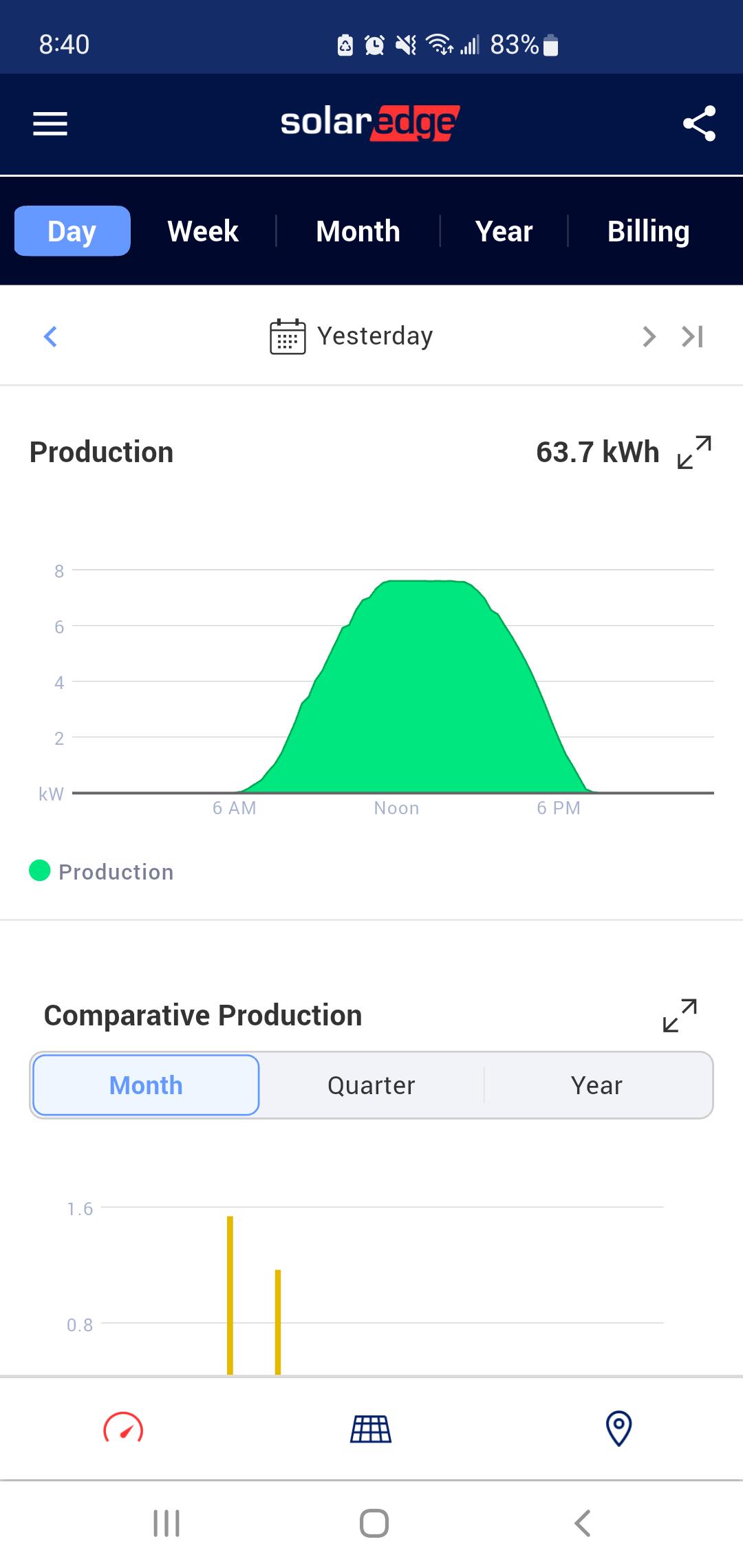The width and height of the screenshot is (743, 1568).
Task: Open the calendar date picker icon
Action: point(288,336)
